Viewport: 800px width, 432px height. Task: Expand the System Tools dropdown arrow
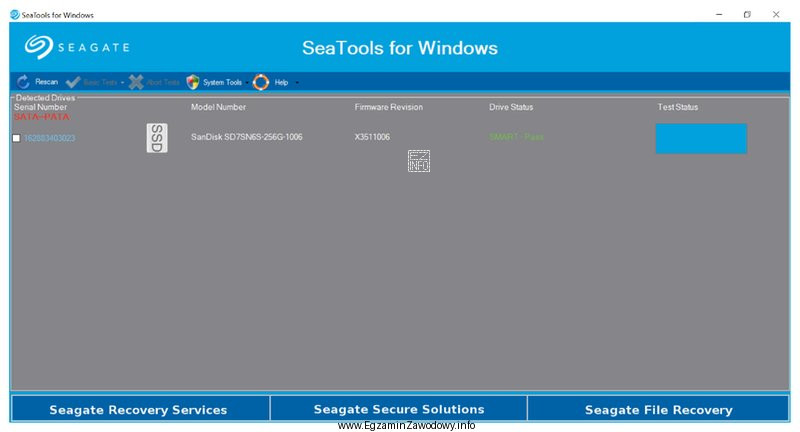pyautogui.click(x=247, y=83)
